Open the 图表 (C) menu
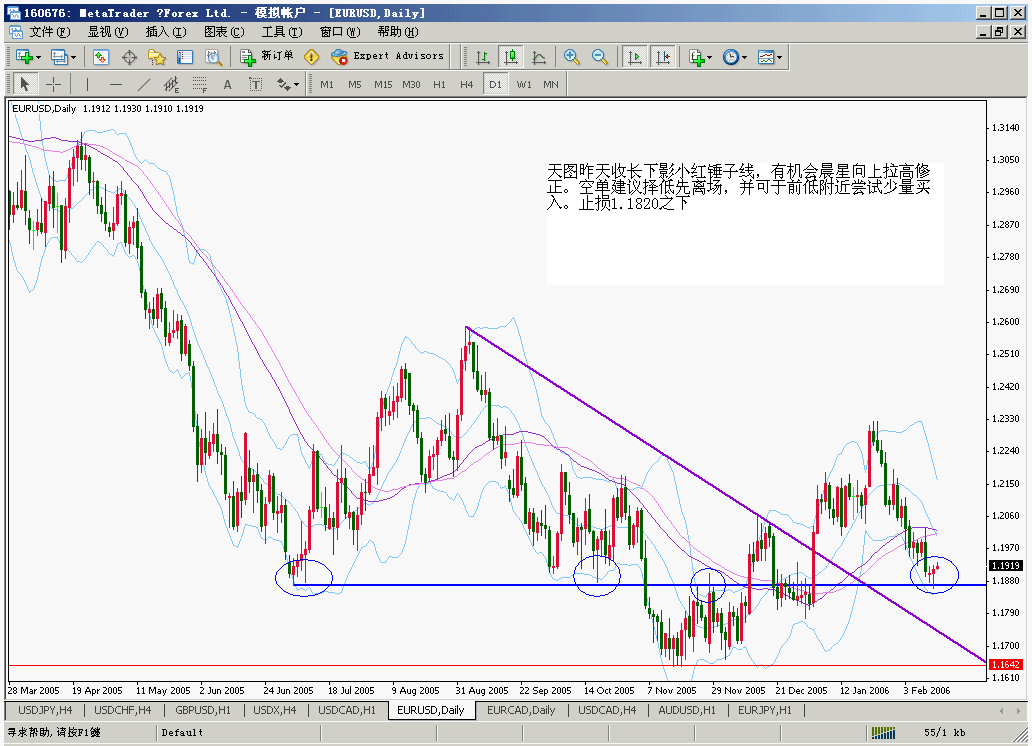 (224, 32)
